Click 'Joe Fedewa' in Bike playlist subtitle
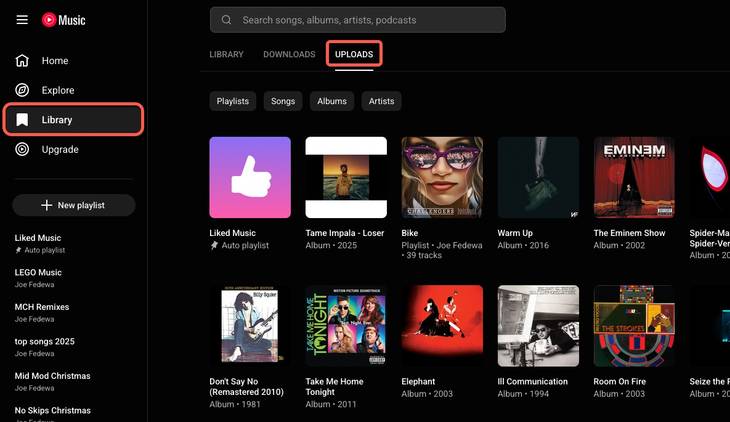This screenshot has width=730, height=422. click(459, 245)
